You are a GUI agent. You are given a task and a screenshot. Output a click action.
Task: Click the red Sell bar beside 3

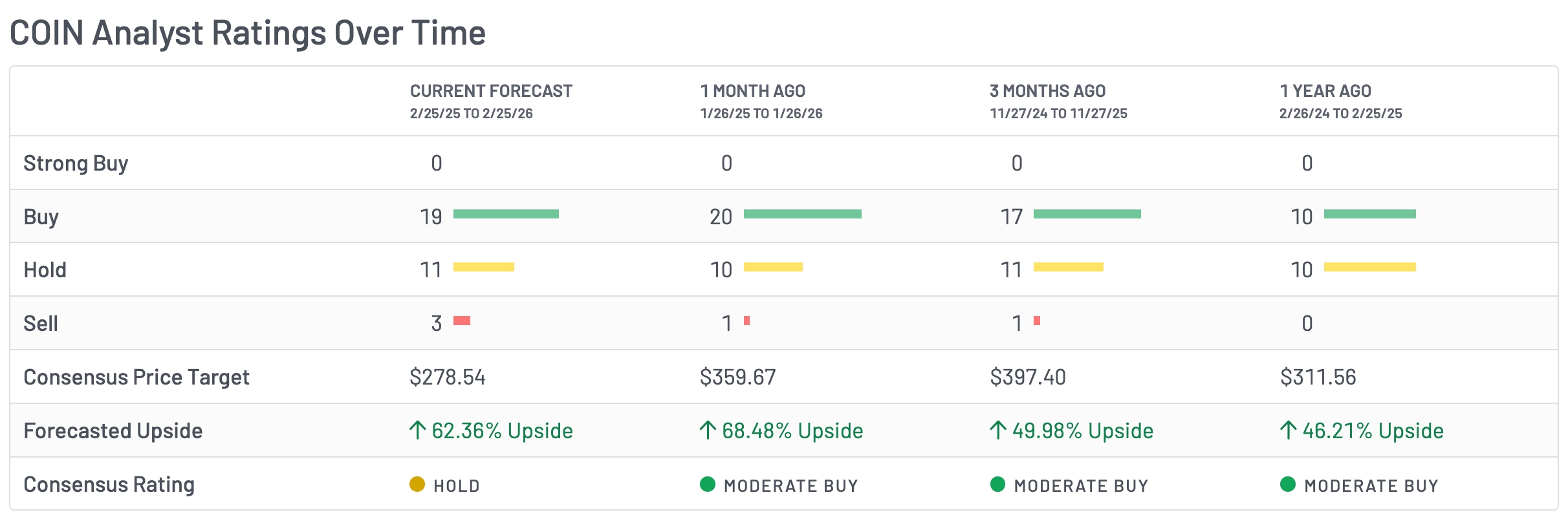462,321
